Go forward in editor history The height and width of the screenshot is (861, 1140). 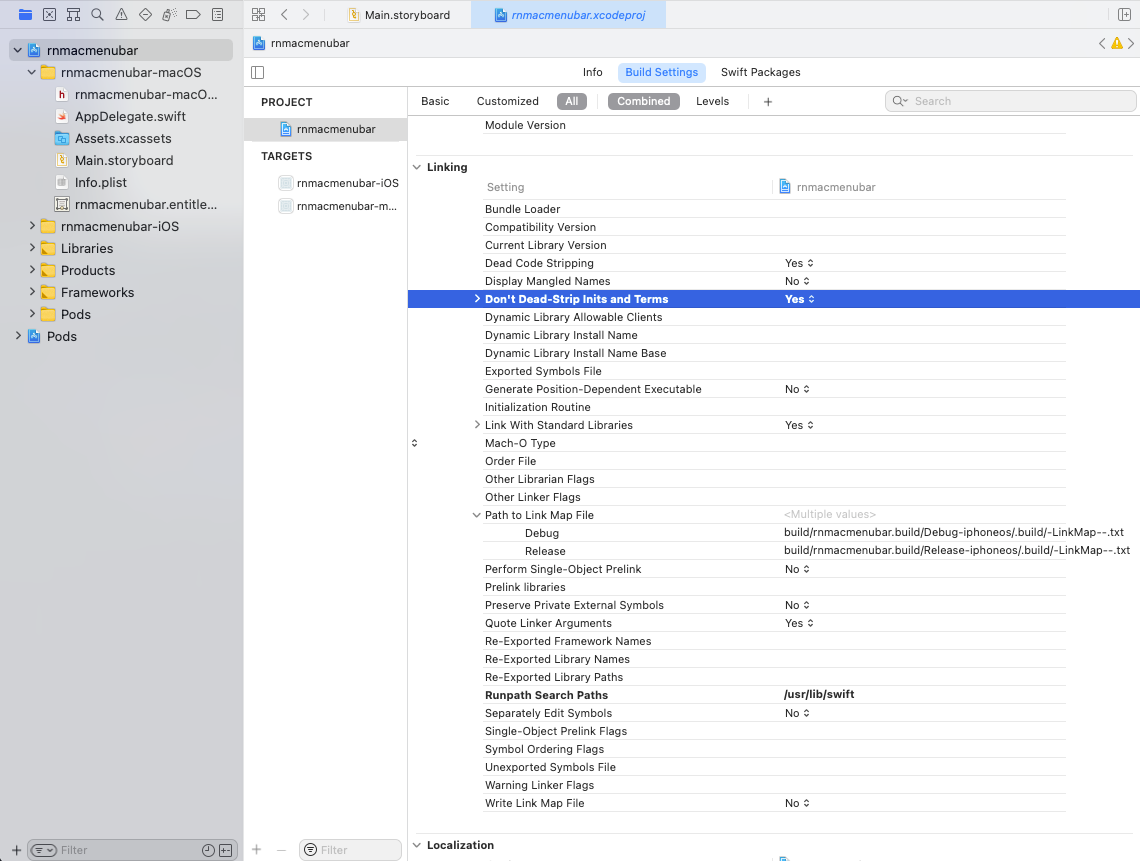[x=306, y=15]
